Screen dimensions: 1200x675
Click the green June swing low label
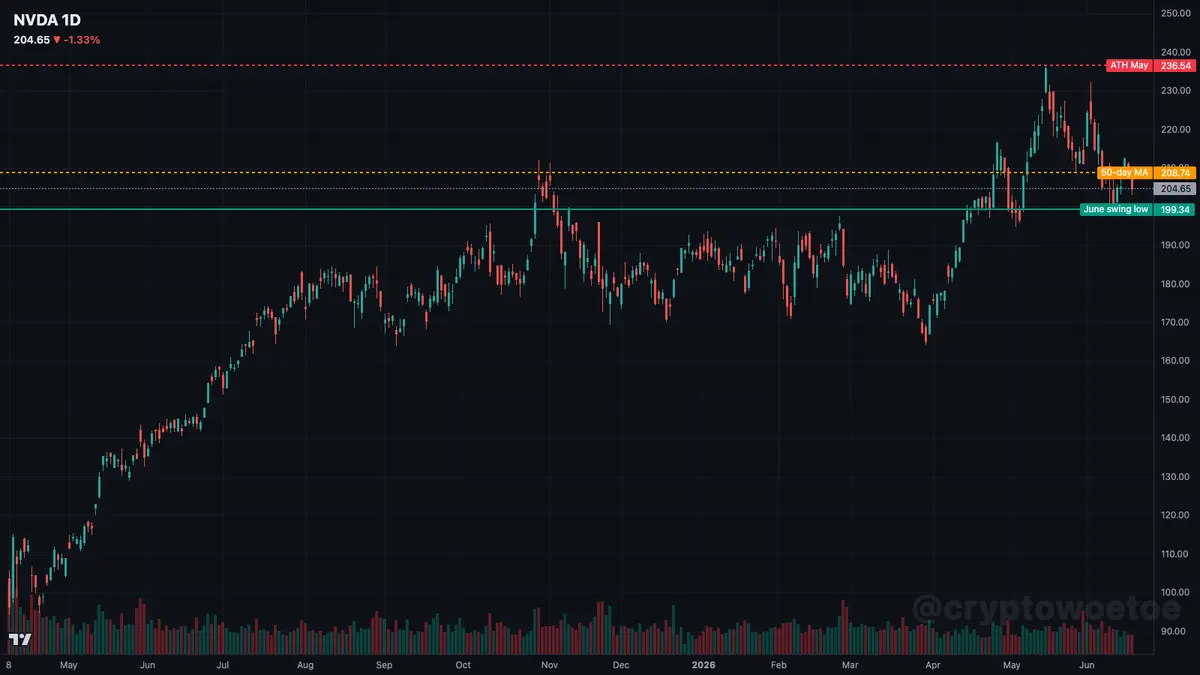[1116, 210]
